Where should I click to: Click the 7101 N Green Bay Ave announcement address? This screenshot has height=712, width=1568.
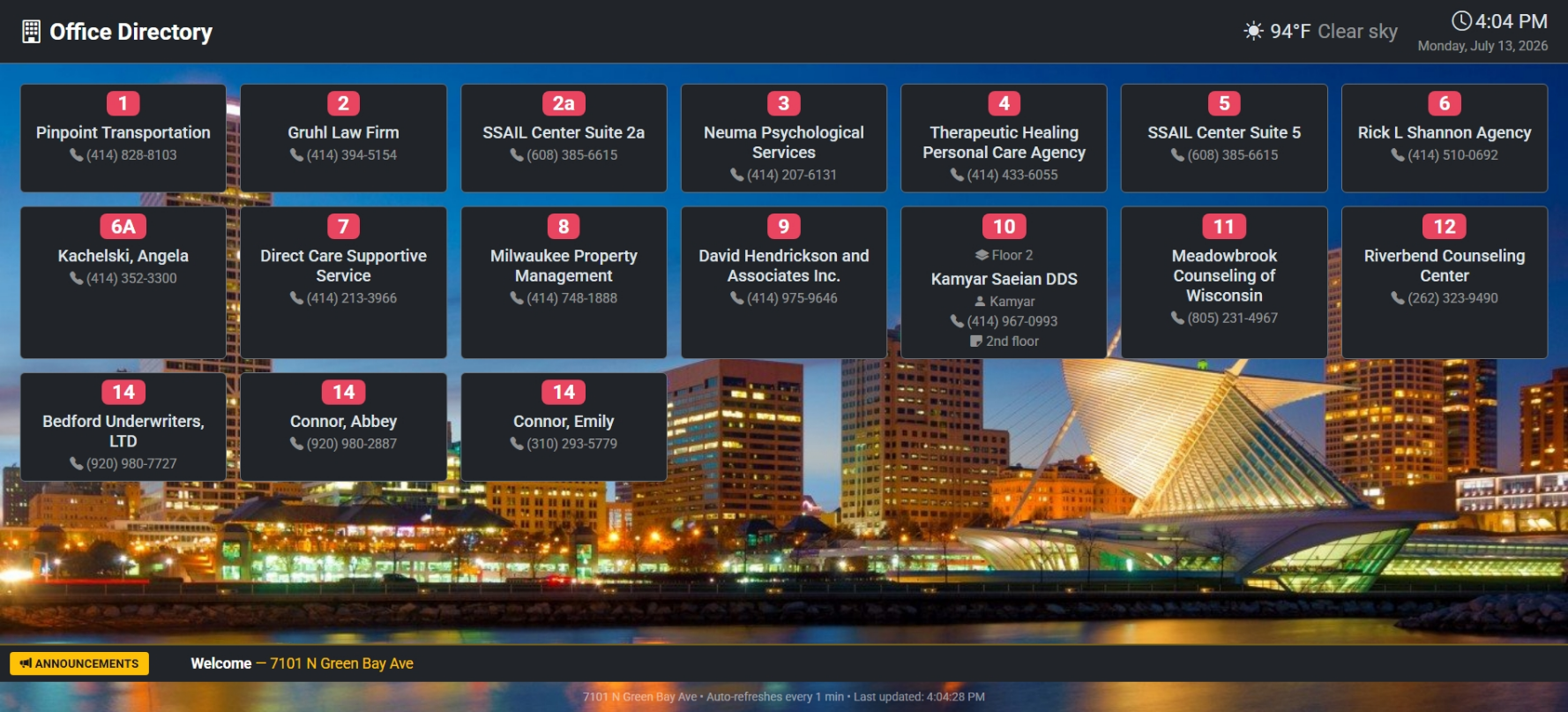(x=342, y=663)
